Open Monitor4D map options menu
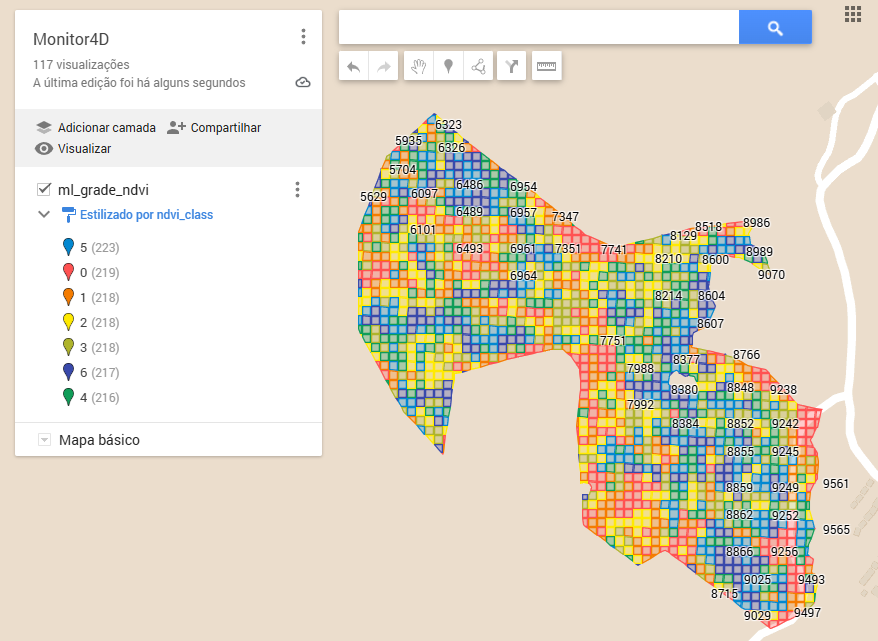The image size is (878, 641). point(303,37)
